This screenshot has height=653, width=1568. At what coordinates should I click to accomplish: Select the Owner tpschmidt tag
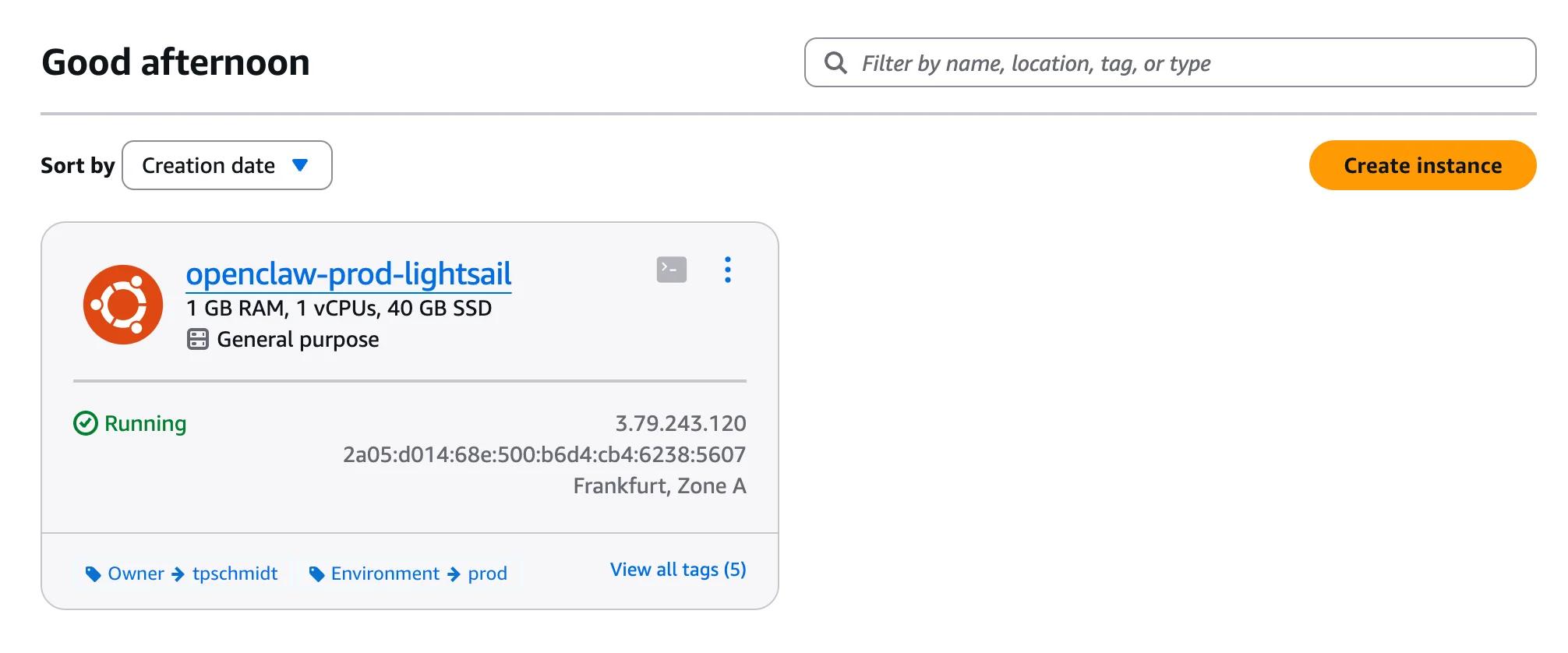point(192,574)
